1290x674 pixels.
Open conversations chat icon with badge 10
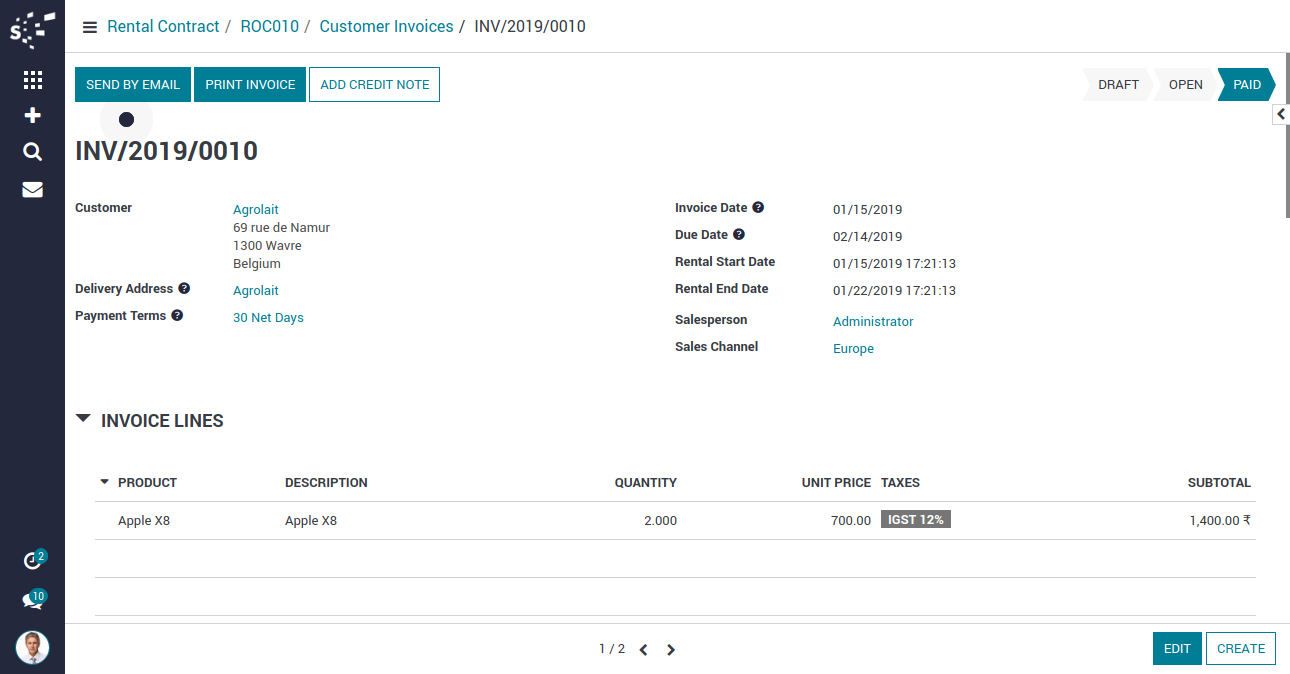tap(32, 600)
